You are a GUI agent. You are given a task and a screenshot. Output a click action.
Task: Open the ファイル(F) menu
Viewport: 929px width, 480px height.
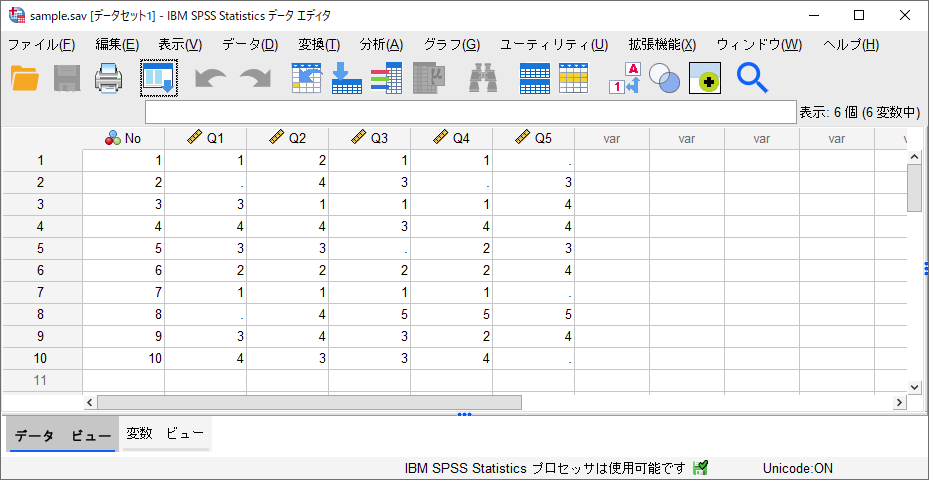click(x=41, y=44)
